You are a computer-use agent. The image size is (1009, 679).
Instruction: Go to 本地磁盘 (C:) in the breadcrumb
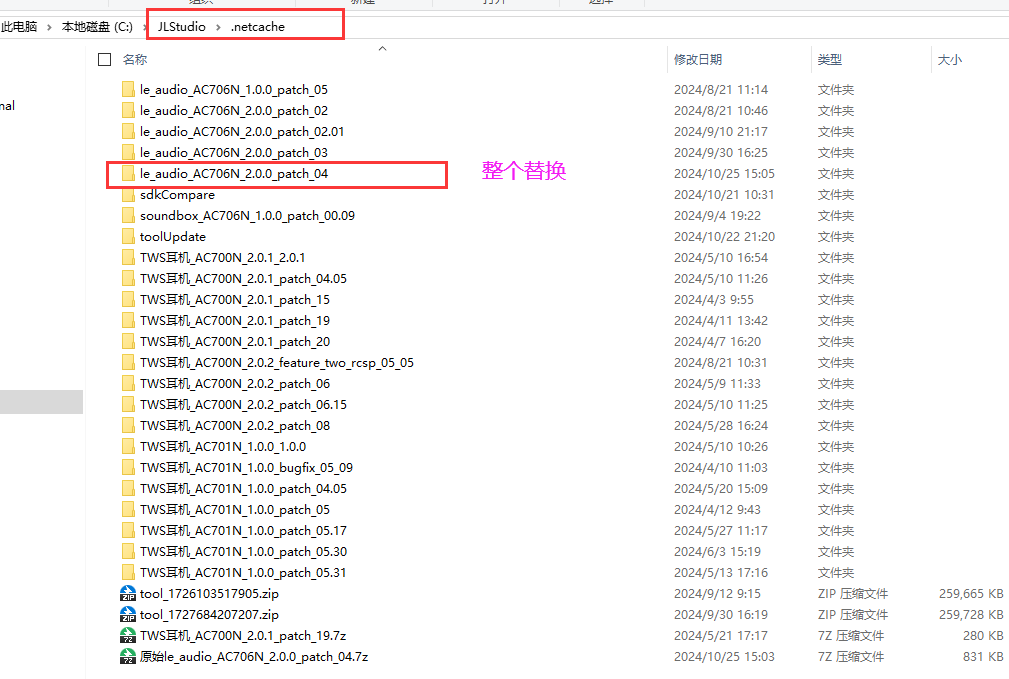97,27
